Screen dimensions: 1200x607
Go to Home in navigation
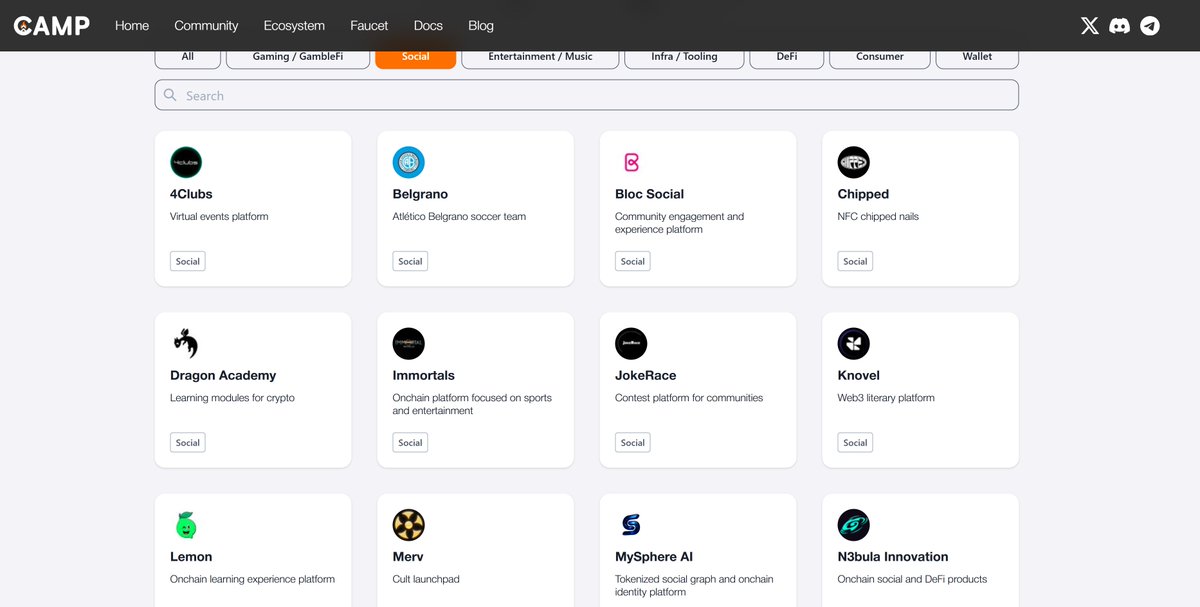click(132, 26)
